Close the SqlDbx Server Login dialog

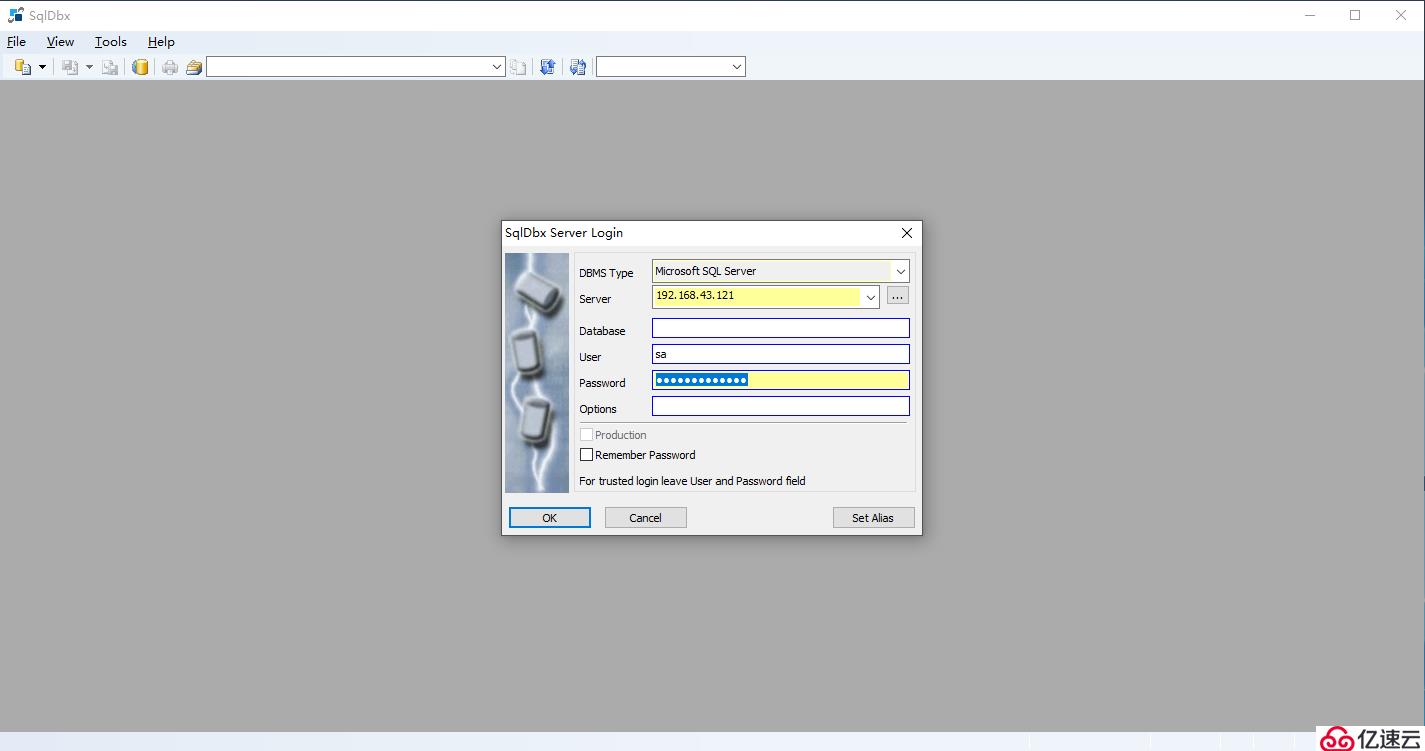pos(907,233)
